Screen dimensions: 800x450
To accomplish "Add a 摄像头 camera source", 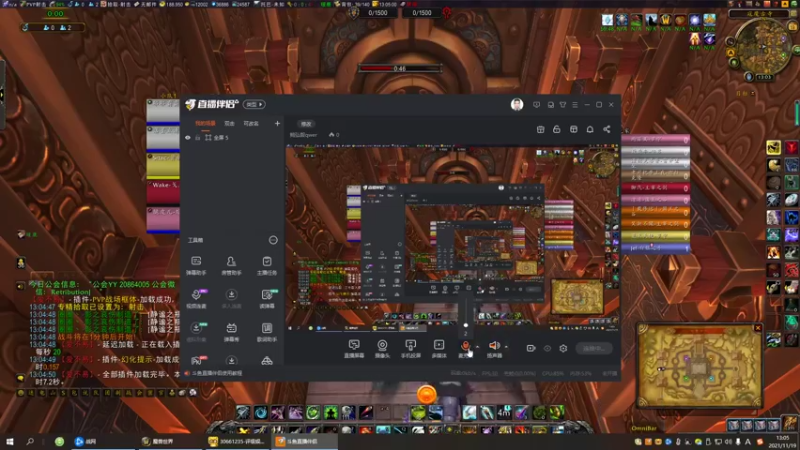I will (382, 349).
